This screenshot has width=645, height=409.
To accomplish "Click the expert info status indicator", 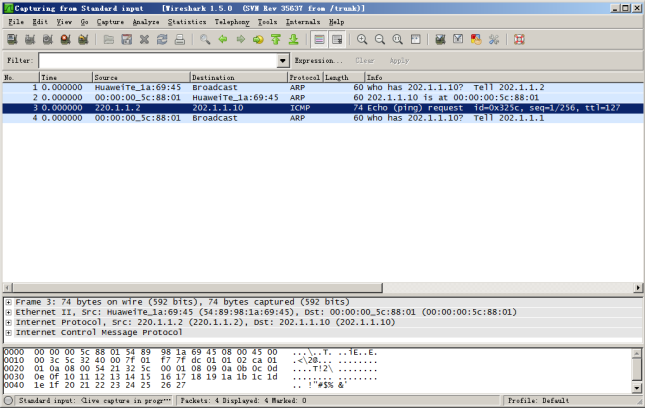I will tap(9, 401).
